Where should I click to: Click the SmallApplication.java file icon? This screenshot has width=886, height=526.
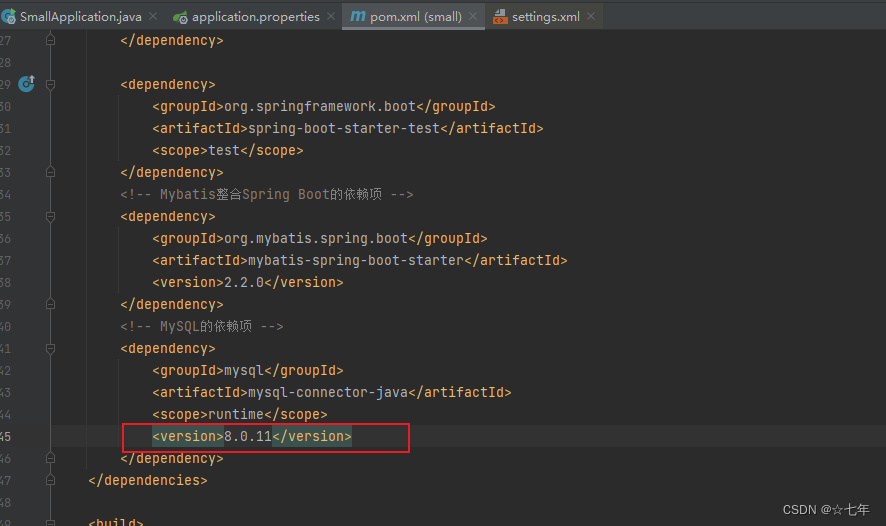[8, 17]
